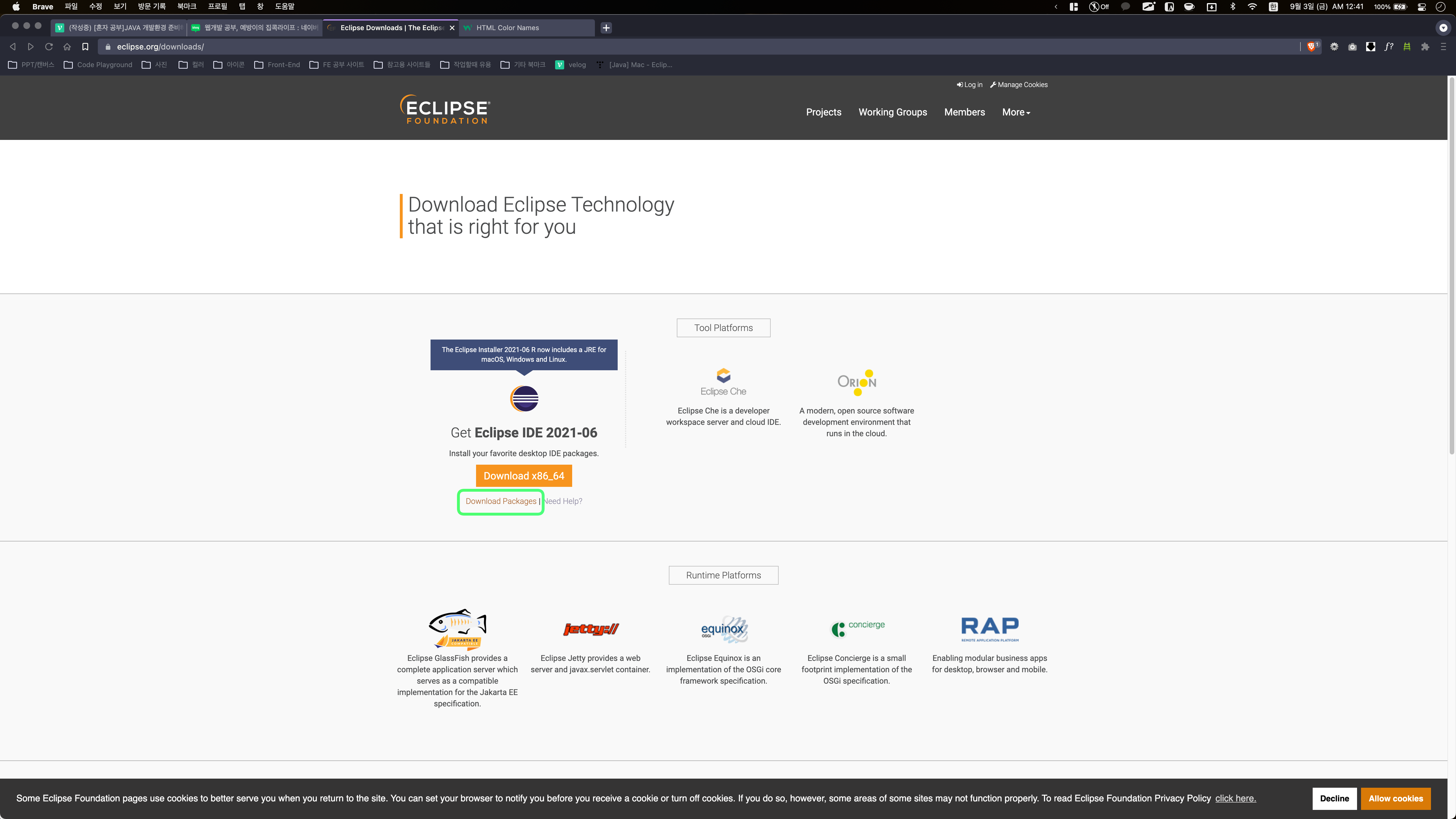
Task: Open the tab search dropdown arrow
Action: coord(1442,28)
